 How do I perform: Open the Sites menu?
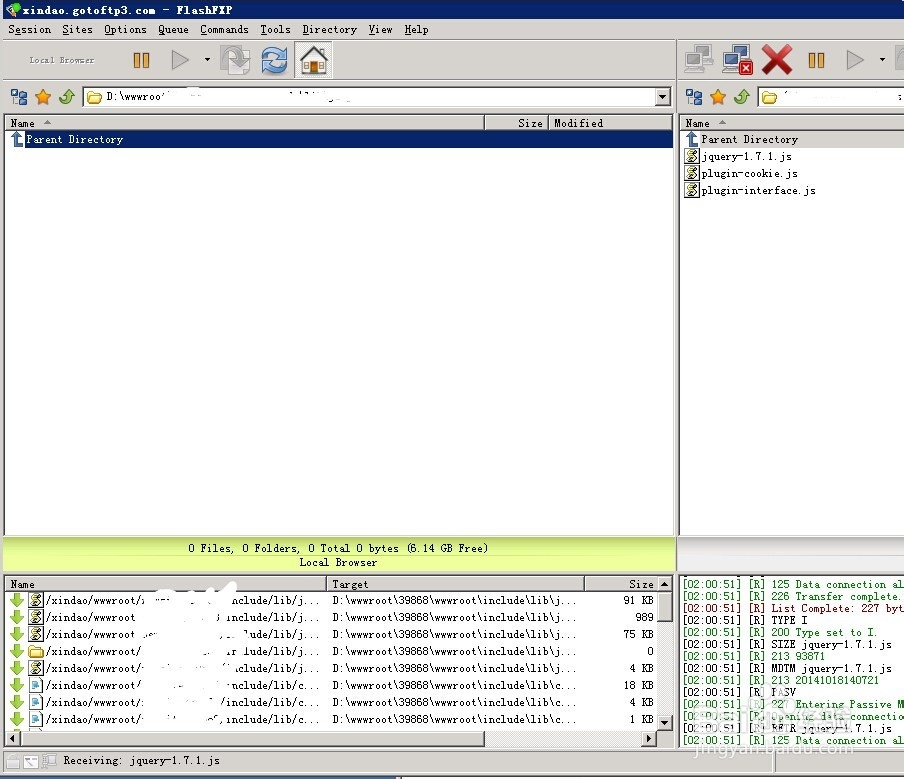(77, 29)
